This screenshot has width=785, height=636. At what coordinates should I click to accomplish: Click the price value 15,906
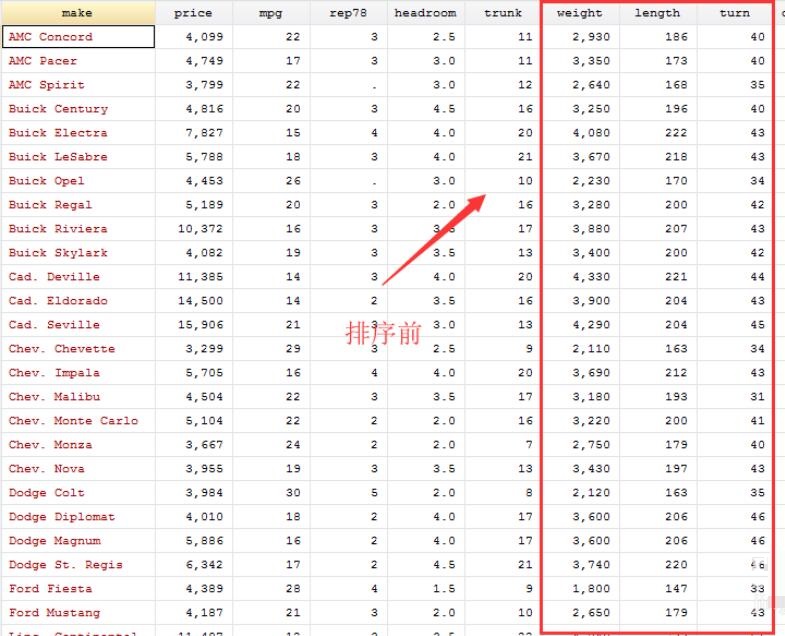(x=193, y=325)
